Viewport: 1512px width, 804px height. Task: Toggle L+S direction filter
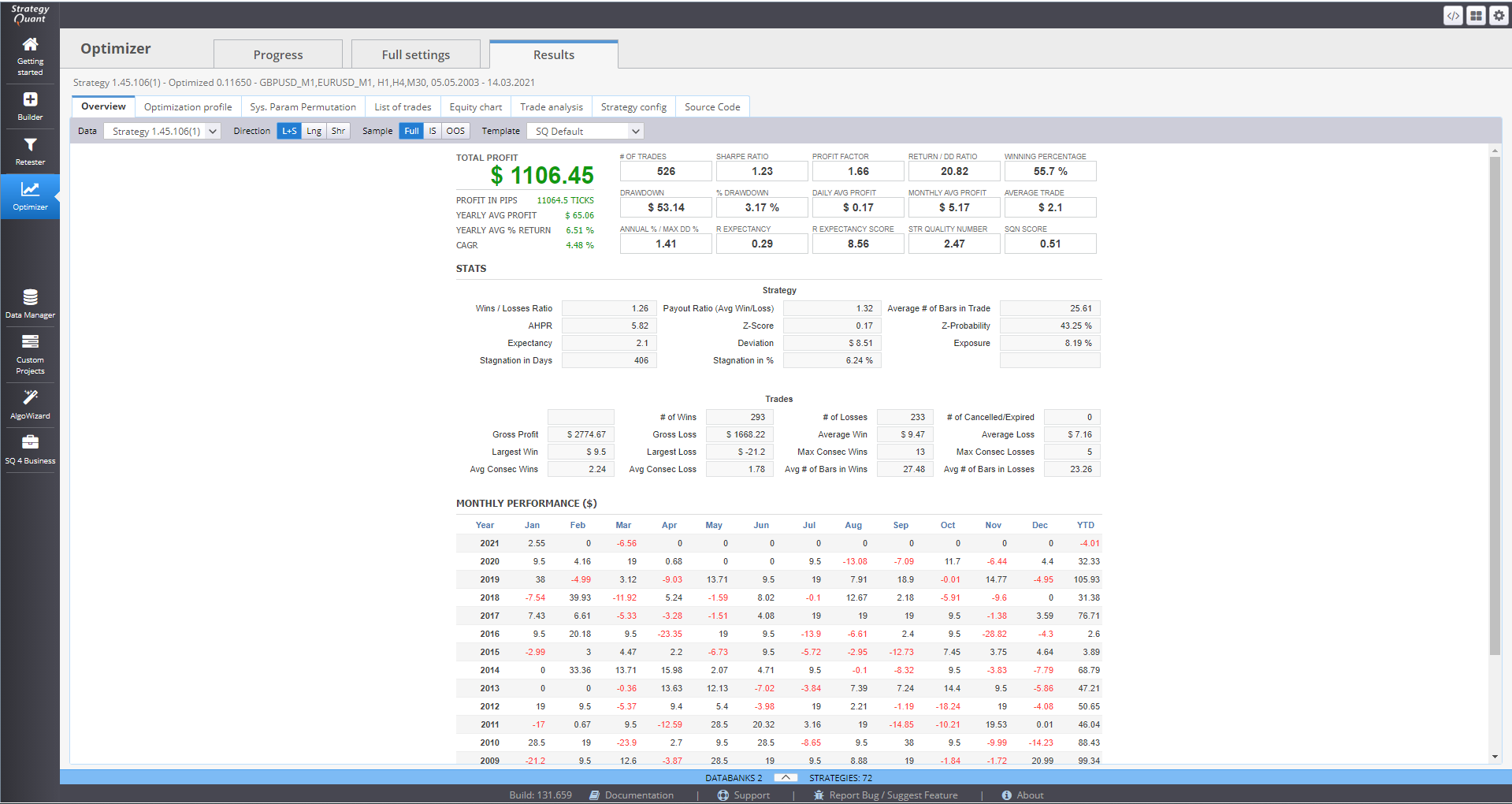[x=289, y=131]
